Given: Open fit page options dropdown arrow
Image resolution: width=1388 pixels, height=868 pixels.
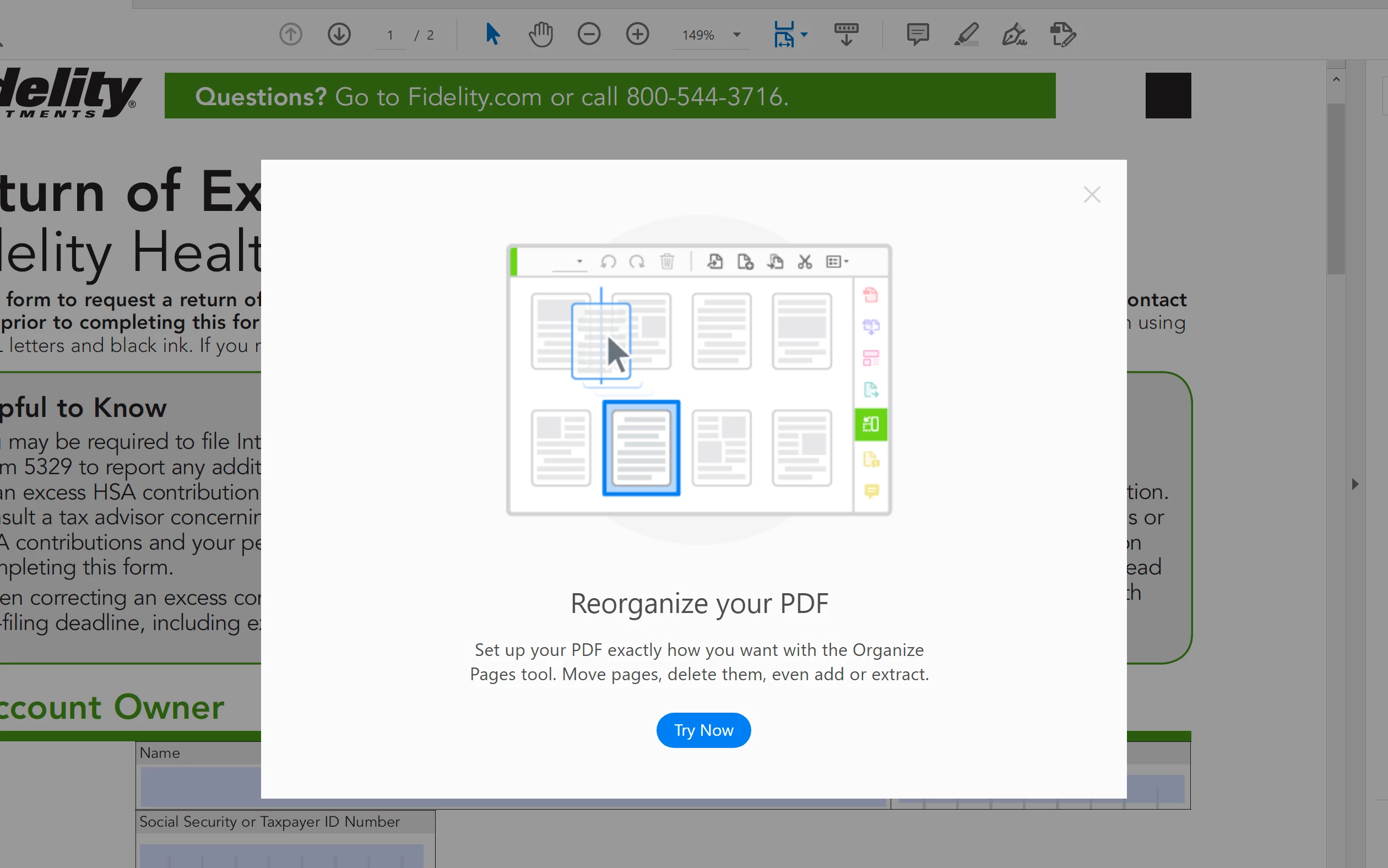Looking at the screenshot, I should 805,35.
